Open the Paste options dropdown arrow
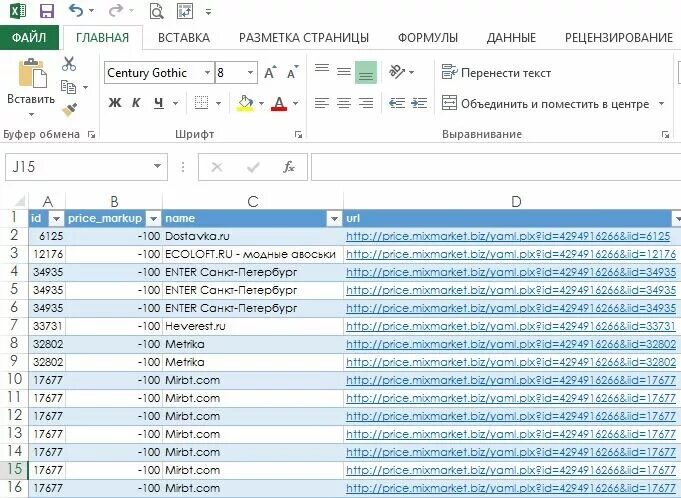 pyautogui.click(x=31, y=115)
